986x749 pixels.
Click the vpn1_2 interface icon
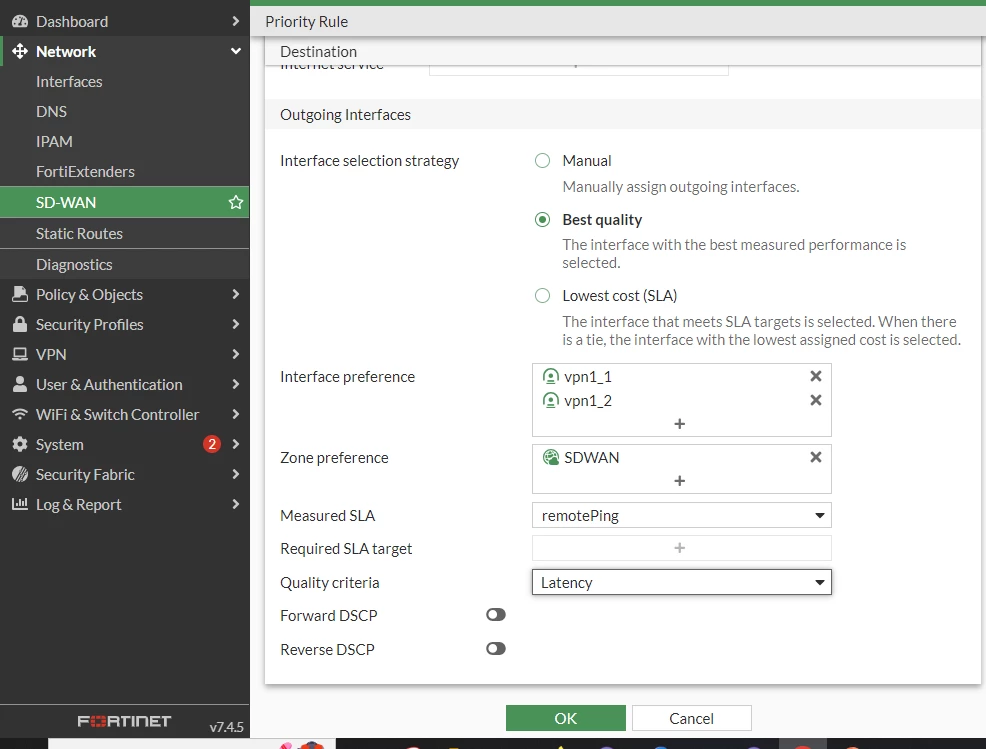pyautogui.click(x=550, y=401)
